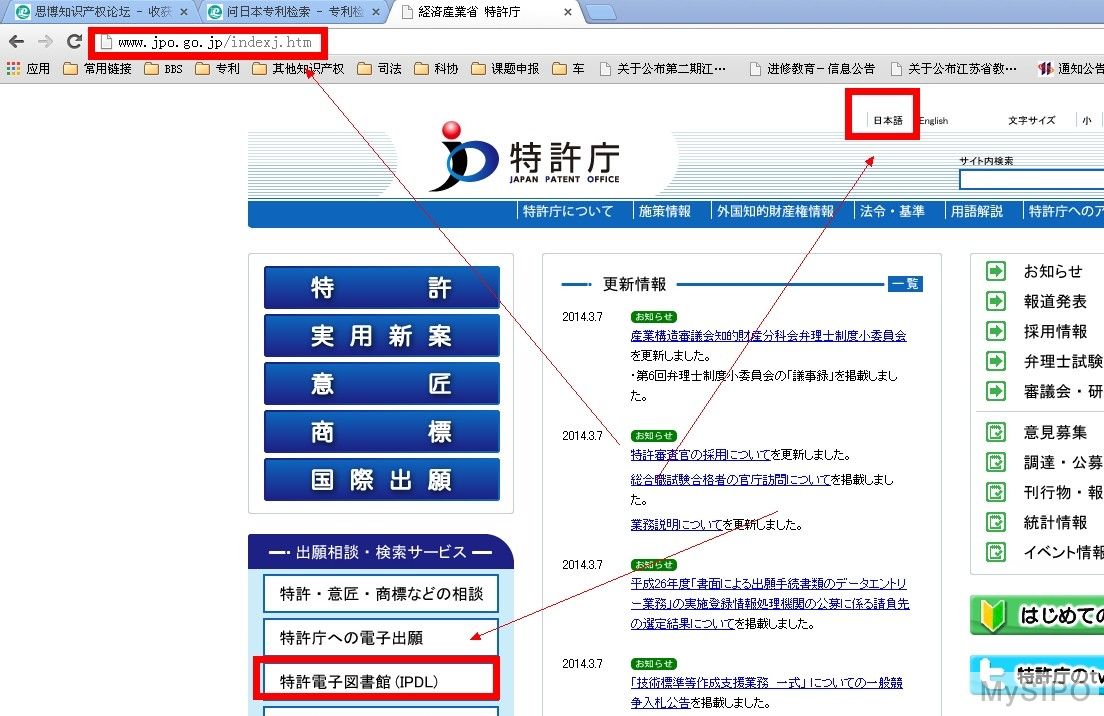Screen dimensions: 1104x716
Task: Open the BBS bookmarks folder
Action: 164,69
